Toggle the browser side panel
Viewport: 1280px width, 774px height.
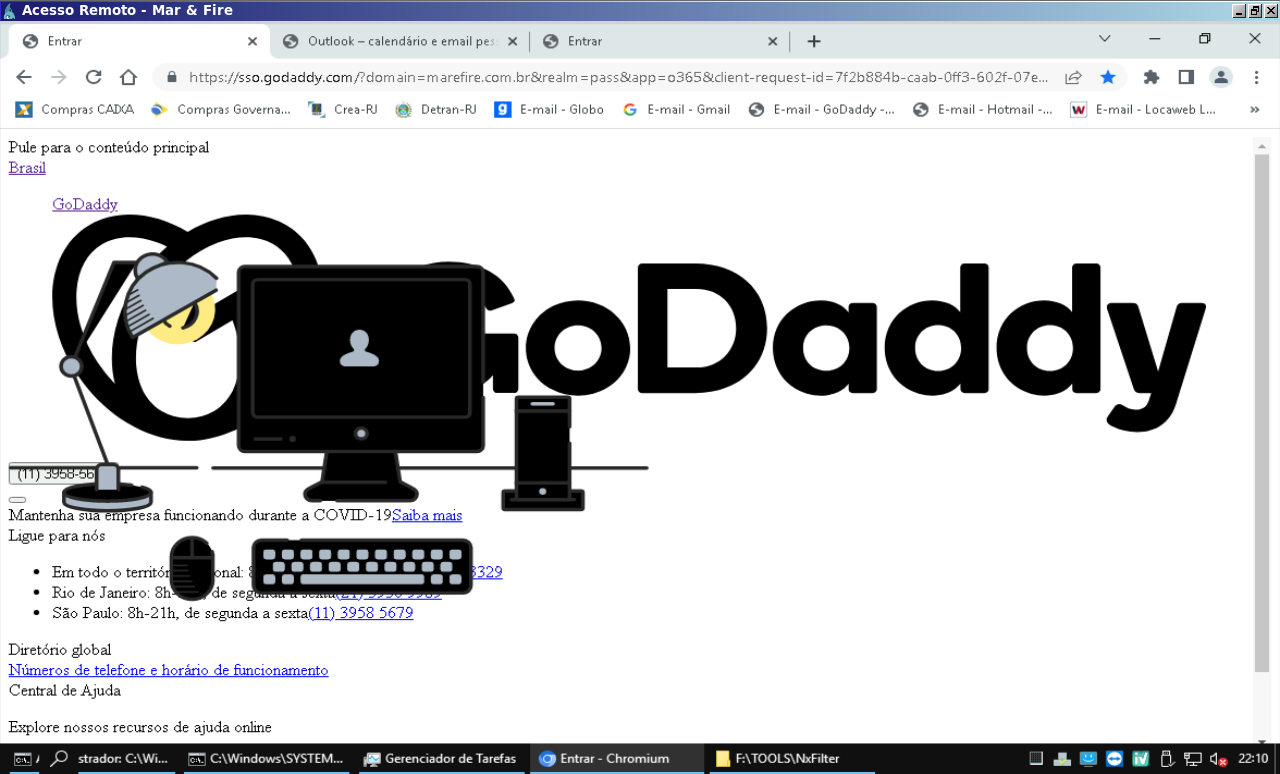(1186, 77)
